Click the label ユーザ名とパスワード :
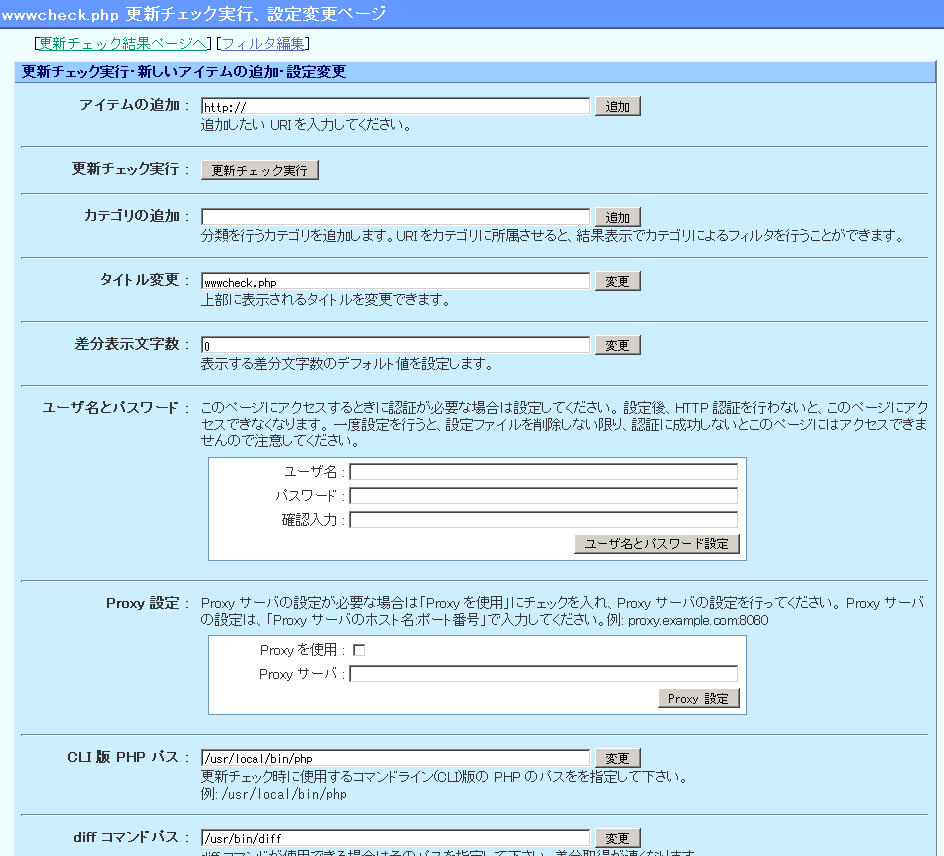Viewport: 944px width, 856px height. (116, 408)
